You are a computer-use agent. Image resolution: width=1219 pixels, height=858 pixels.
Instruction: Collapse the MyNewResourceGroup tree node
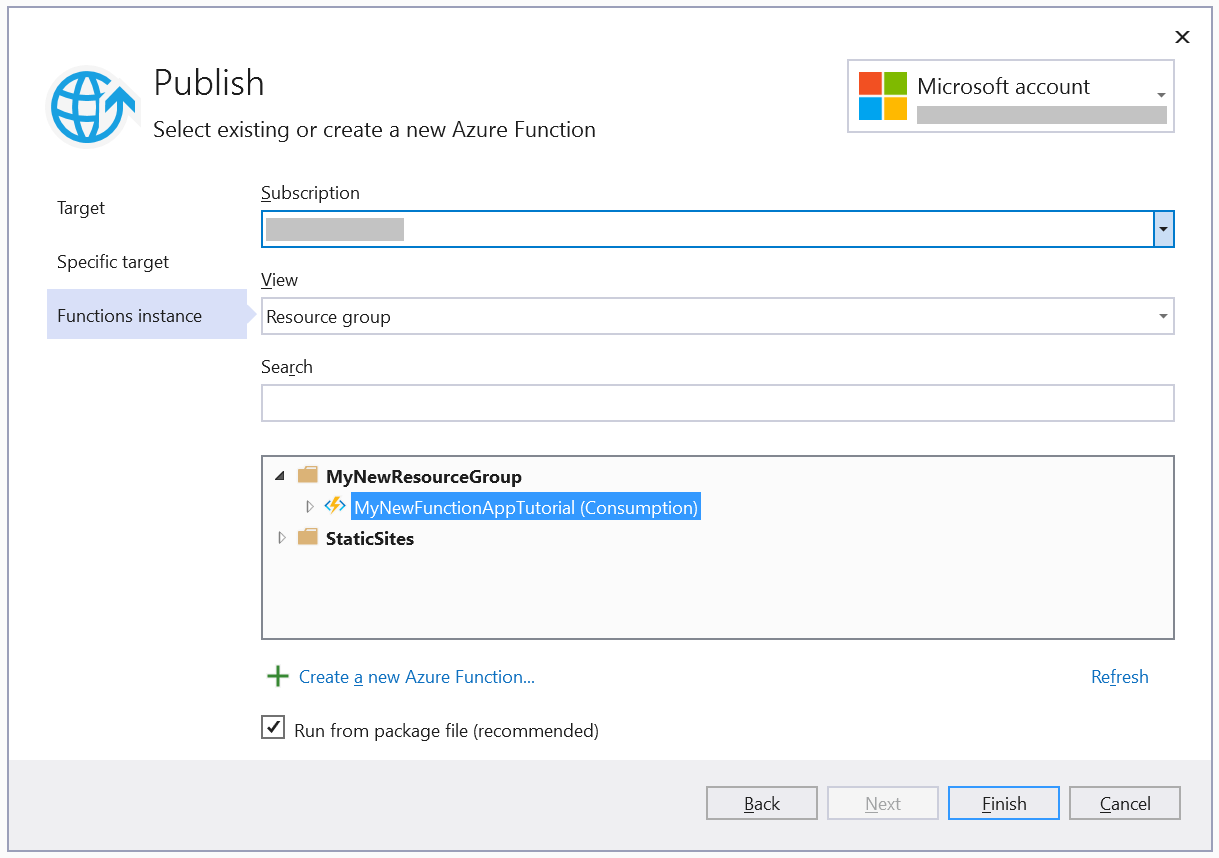tap(280, 475)
